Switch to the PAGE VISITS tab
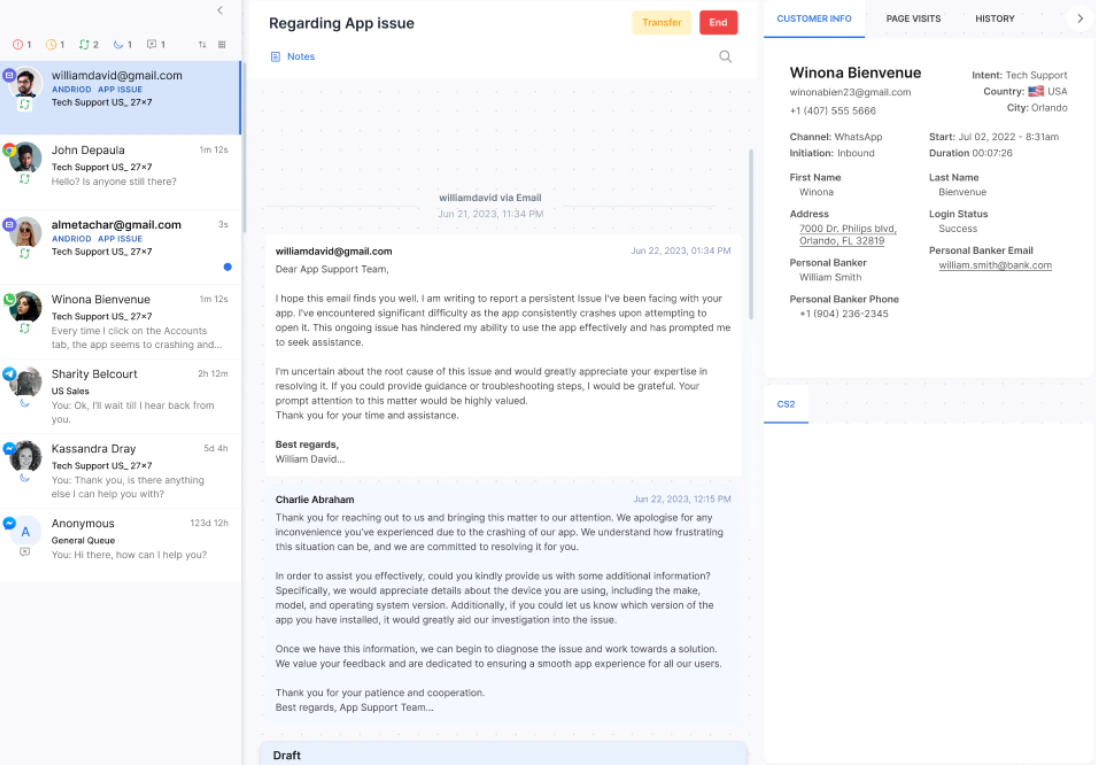The width and height of the screenshot is (1096, 765). [913, 18]
